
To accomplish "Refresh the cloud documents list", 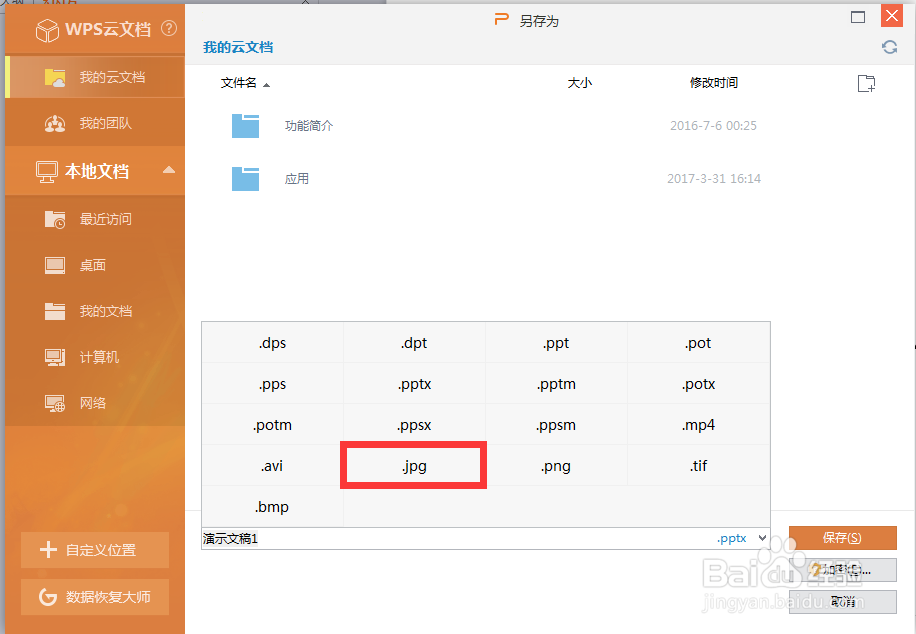I will (889, 46).
